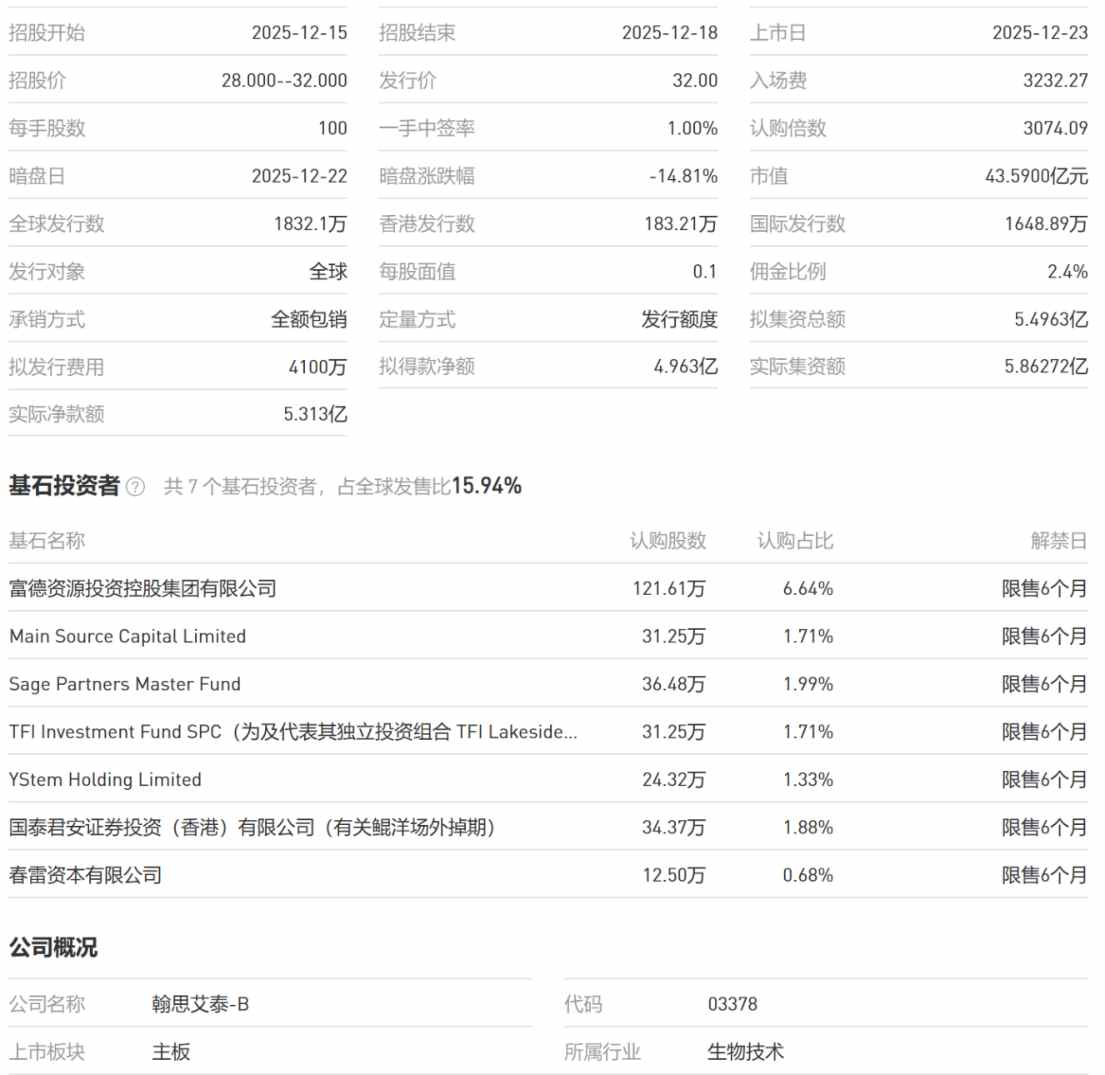Click the 认购占比 column header
This screenshot has width=1105, height=1075.
[x=795, y=541]
